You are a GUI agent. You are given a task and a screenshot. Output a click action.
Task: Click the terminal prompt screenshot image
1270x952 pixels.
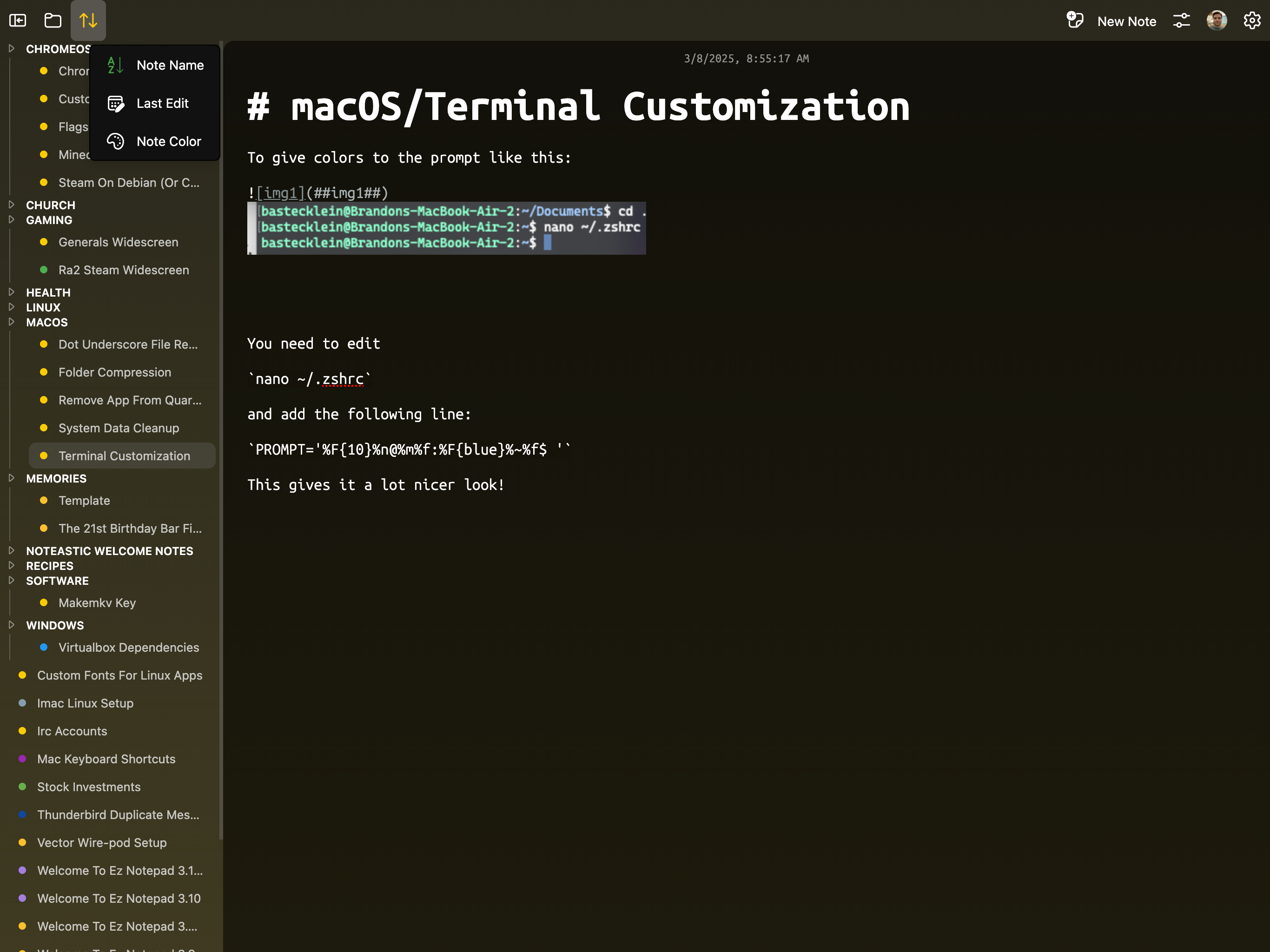coord(446,228)
